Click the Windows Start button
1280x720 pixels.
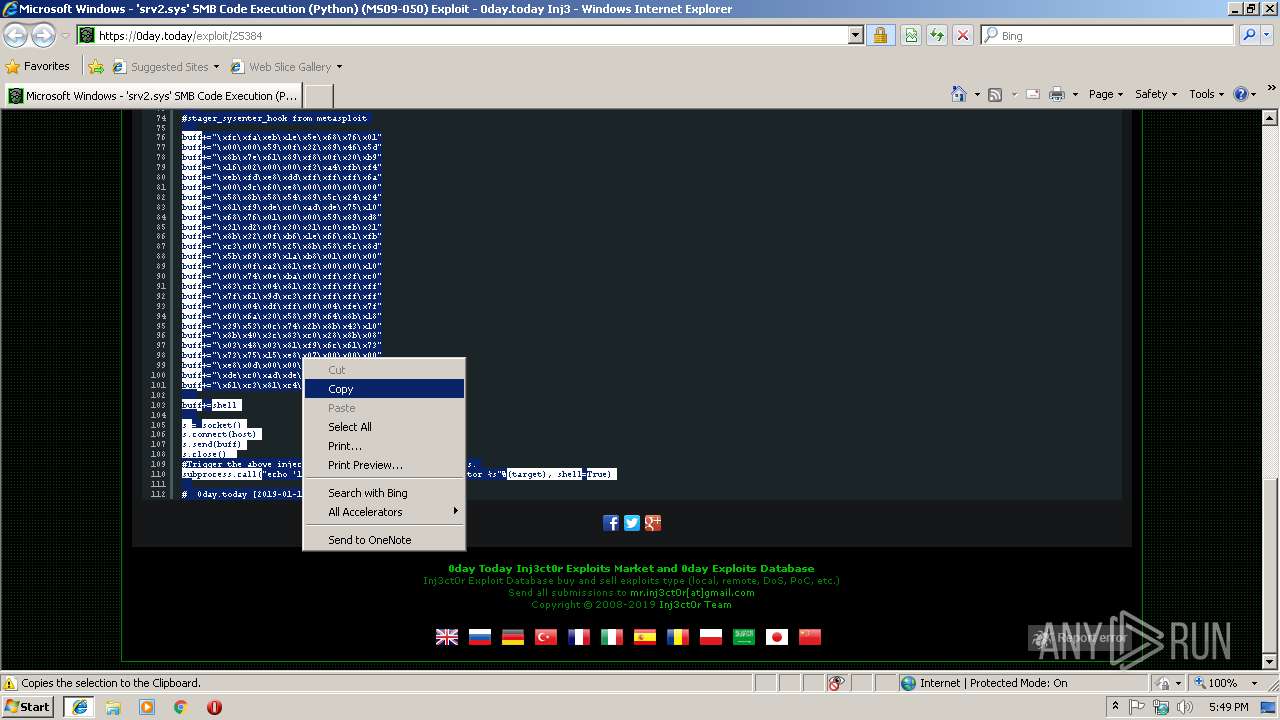[x=28, y=707]
